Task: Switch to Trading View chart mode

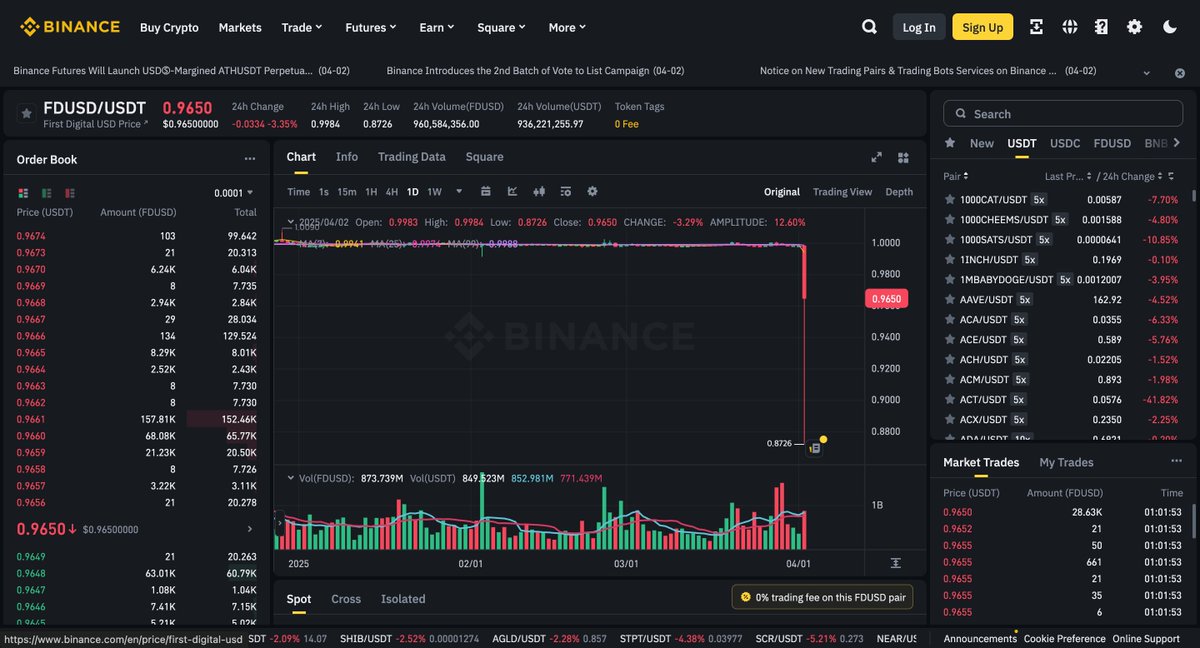Action: [x=842, y=191]
